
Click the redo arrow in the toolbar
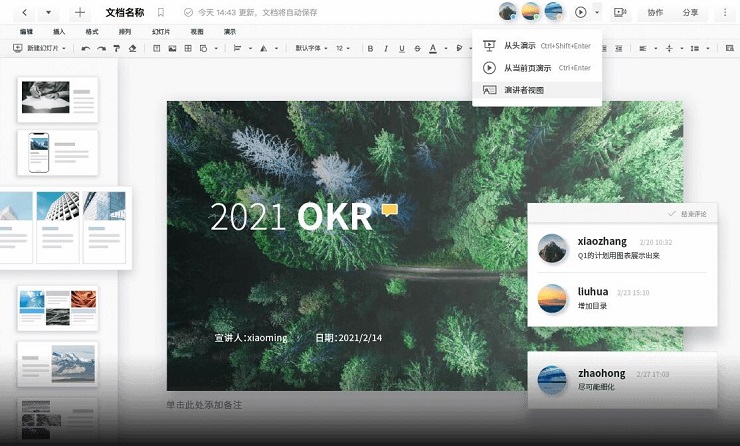pyautogui.click(x=101, y=48)
